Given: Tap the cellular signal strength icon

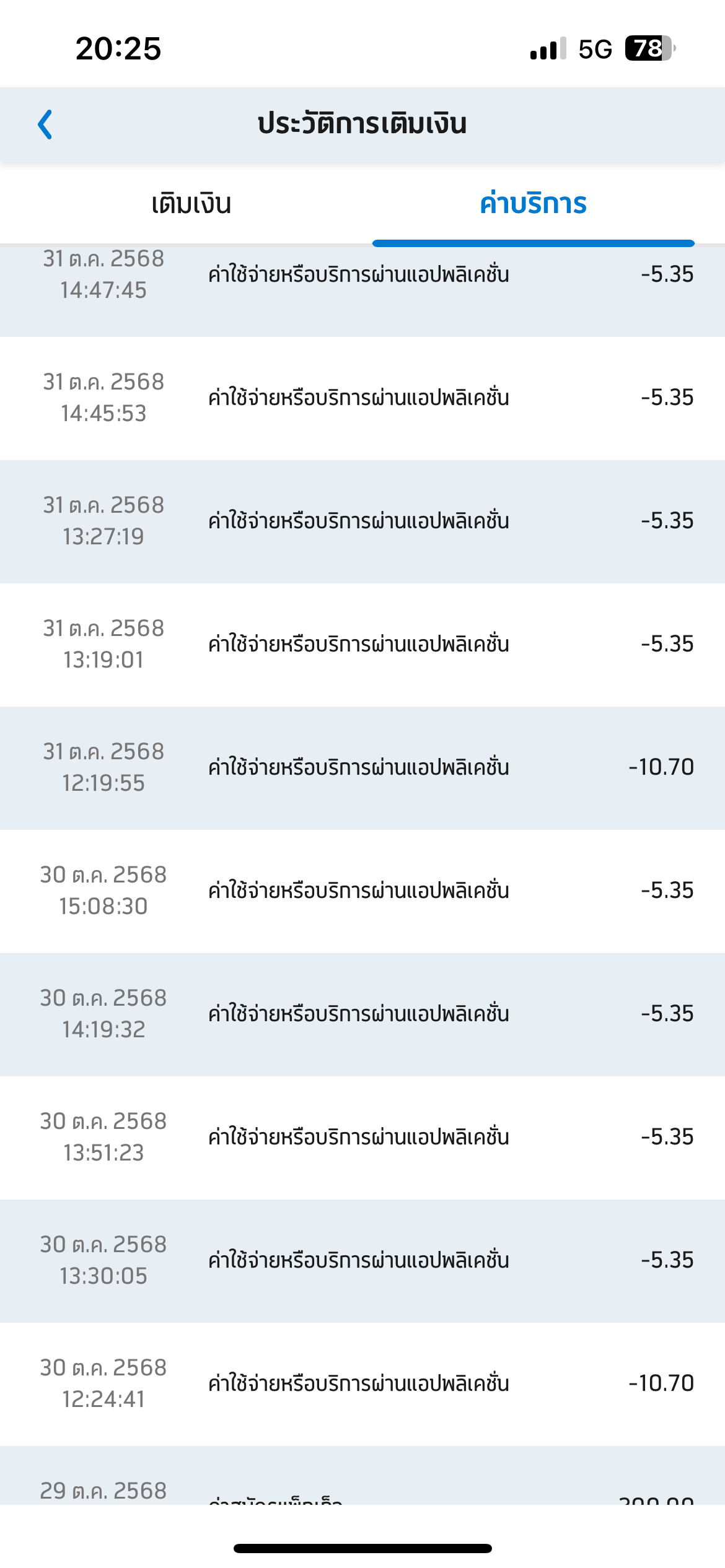Looking at the screenshot, I should click(548, 49).
